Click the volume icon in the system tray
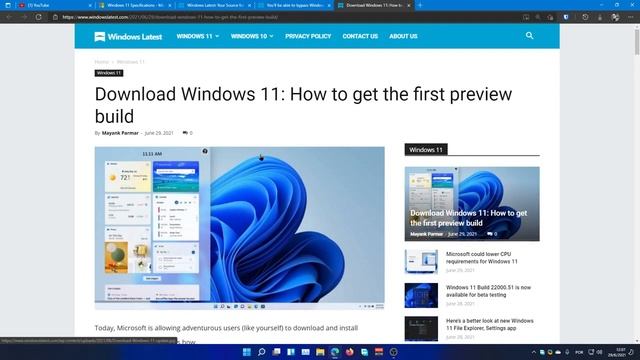This screenshot has width=640, height=360. (600, 352)
